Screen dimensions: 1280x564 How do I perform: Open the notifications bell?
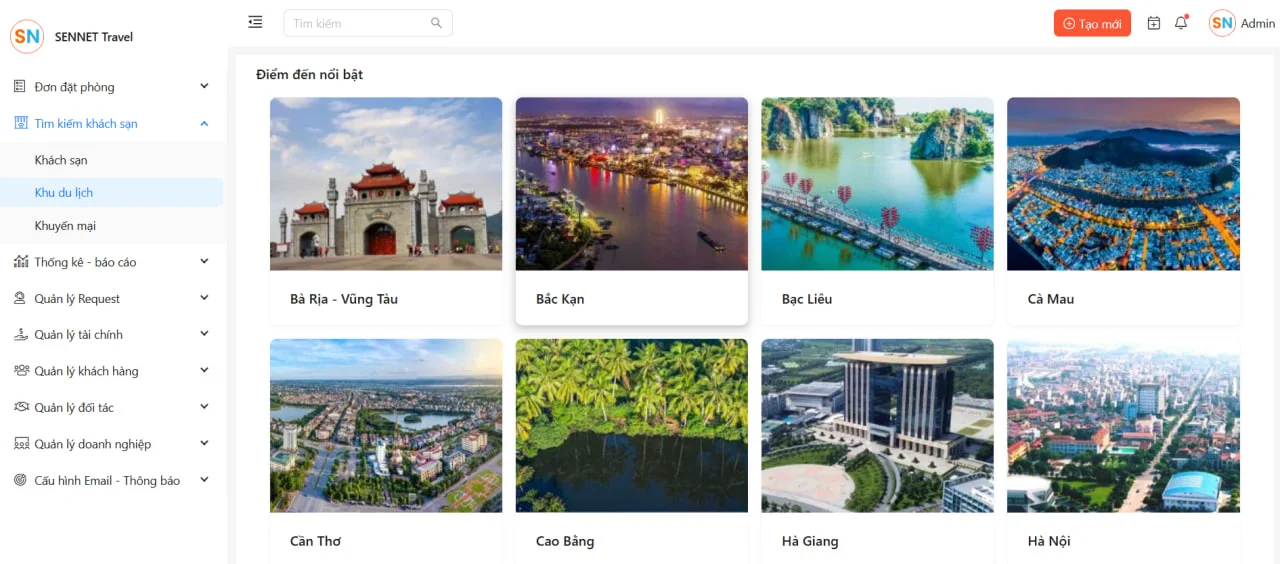(x=1181, y=23)
